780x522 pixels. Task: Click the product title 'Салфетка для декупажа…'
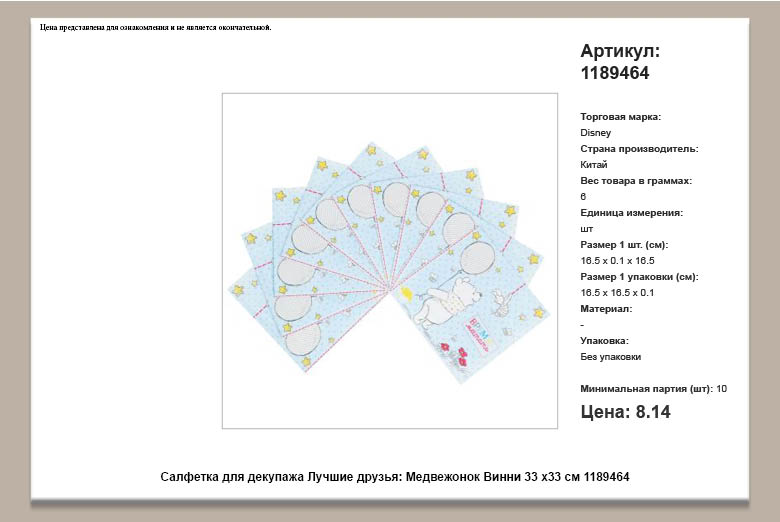click(394, 477)
